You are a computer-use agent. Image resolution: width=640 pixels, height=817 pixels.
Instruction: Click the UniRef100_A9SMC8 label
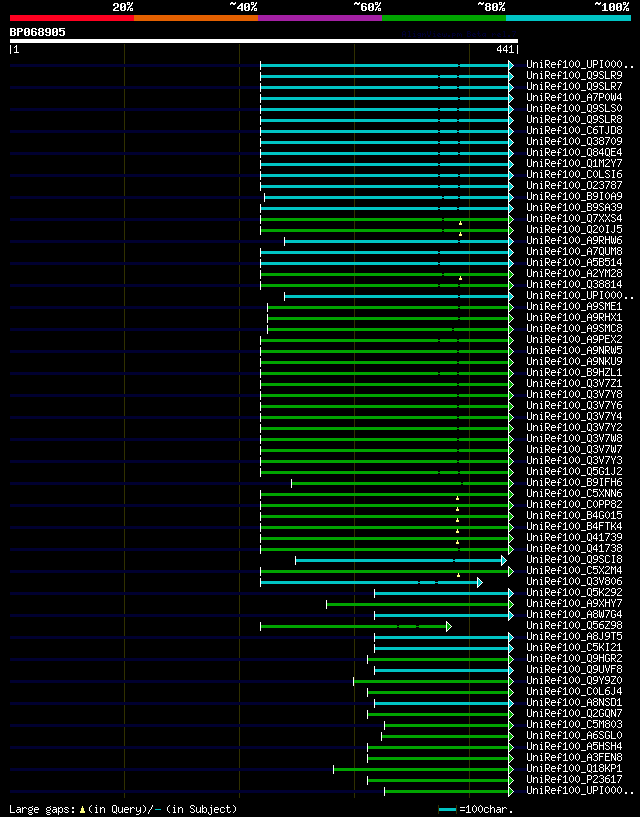(574, 328)
